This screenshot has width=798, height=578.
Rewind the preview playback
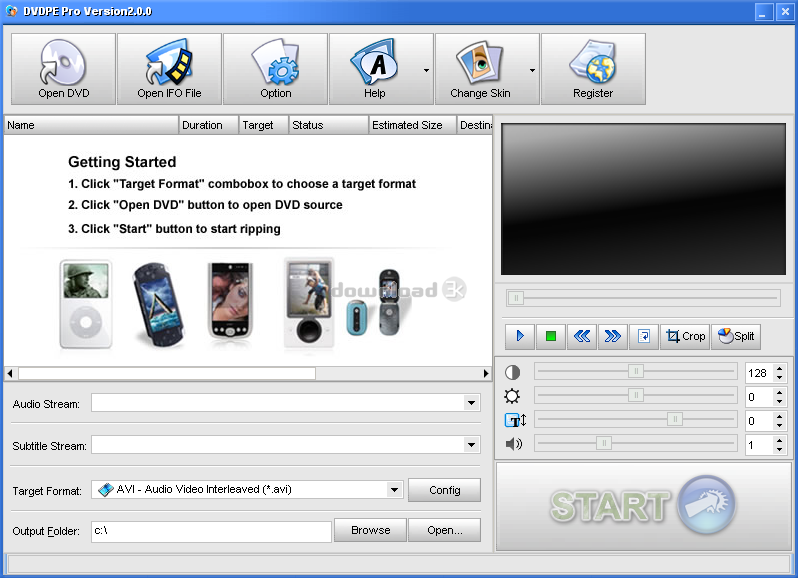[x=582, y=336]
